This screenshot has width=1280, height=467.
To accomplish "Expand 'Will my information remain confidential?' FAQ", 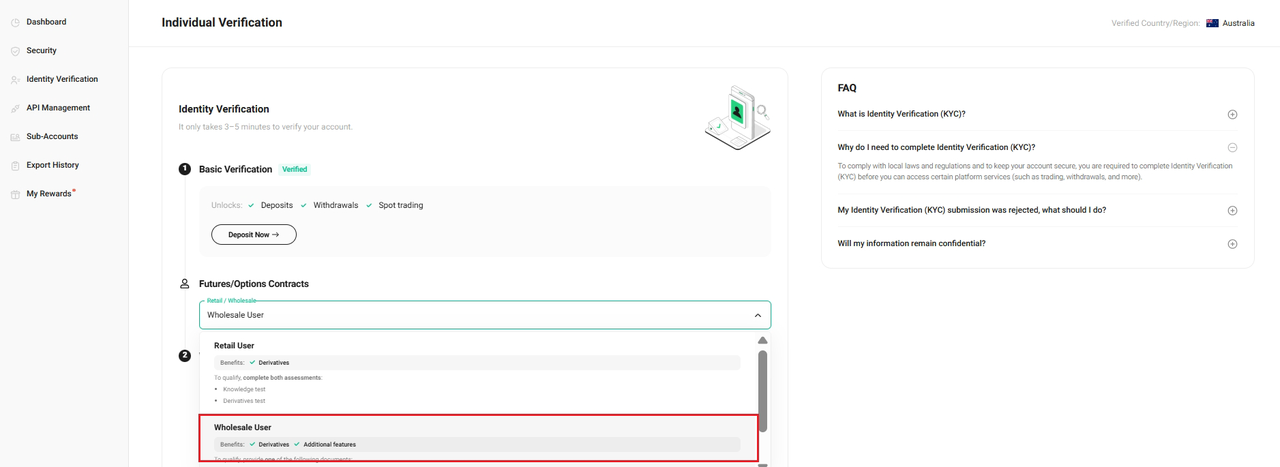I will 1232,244.
